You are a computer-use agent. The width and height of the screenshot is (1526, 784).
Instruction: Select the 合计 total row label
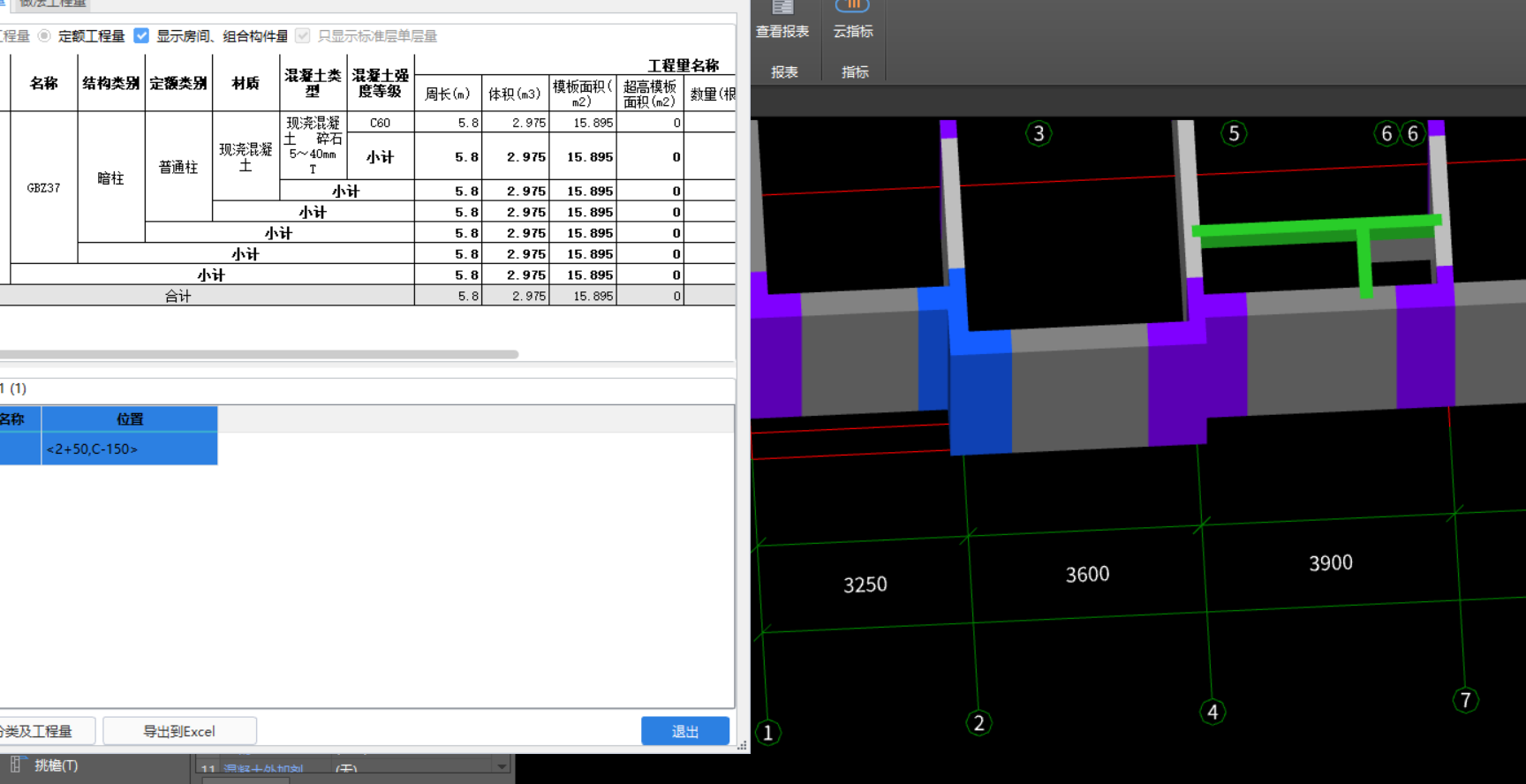[x=178, y=296]
